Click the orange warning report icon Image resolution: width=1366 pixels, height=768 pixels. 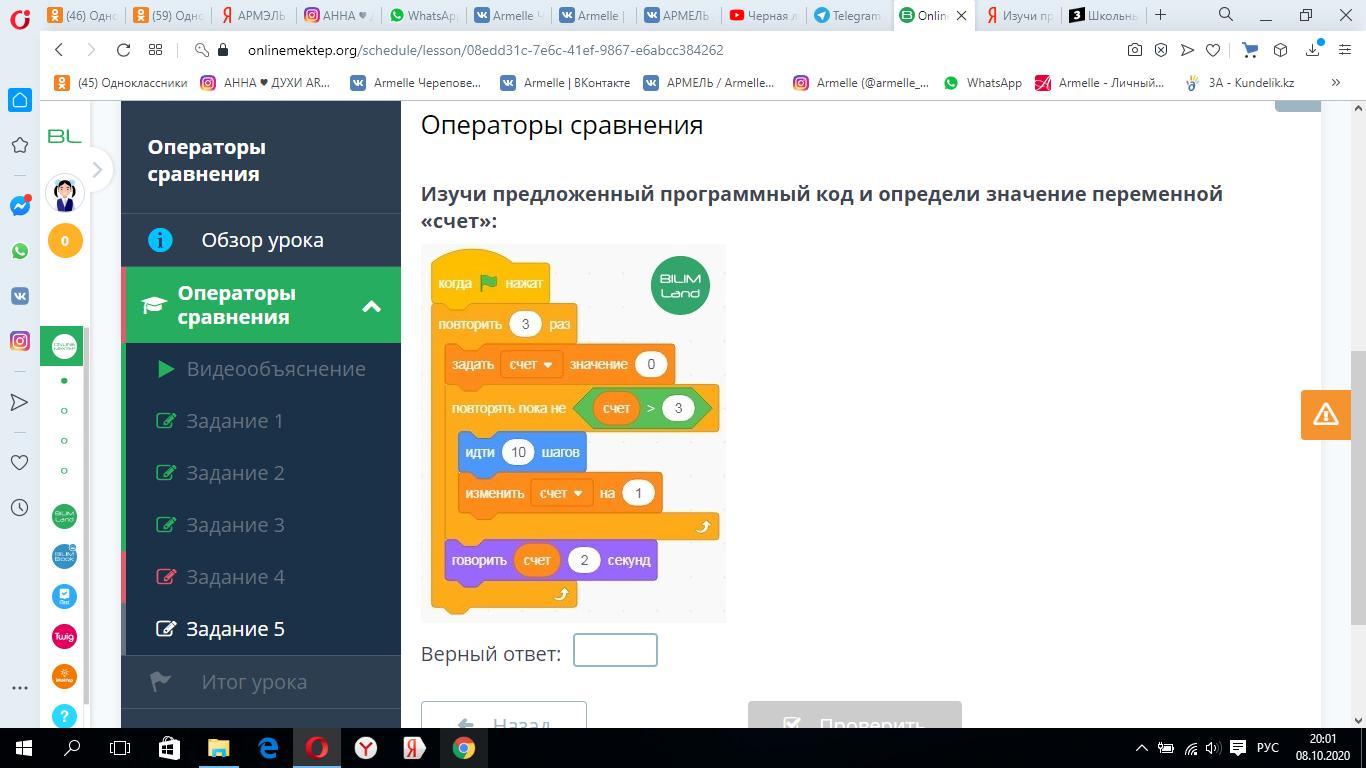click(1325, 414)
